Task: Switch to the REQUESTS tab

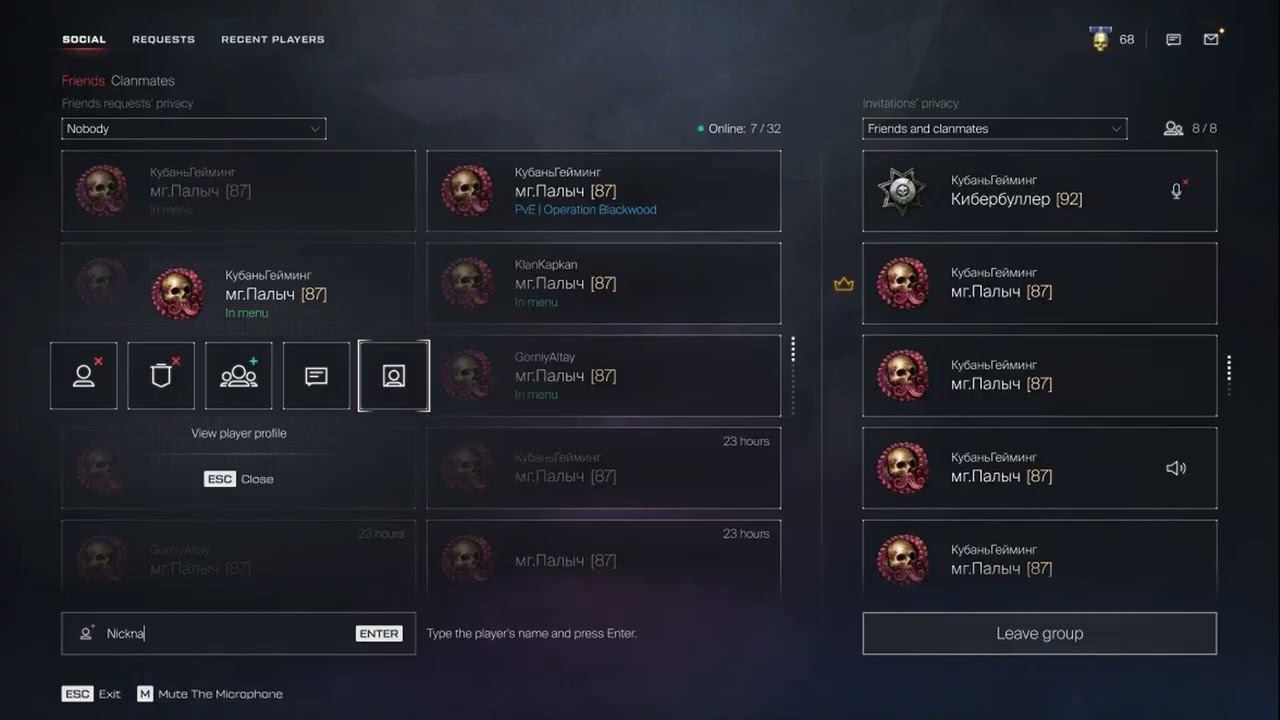Action: [x=163, y=40]
